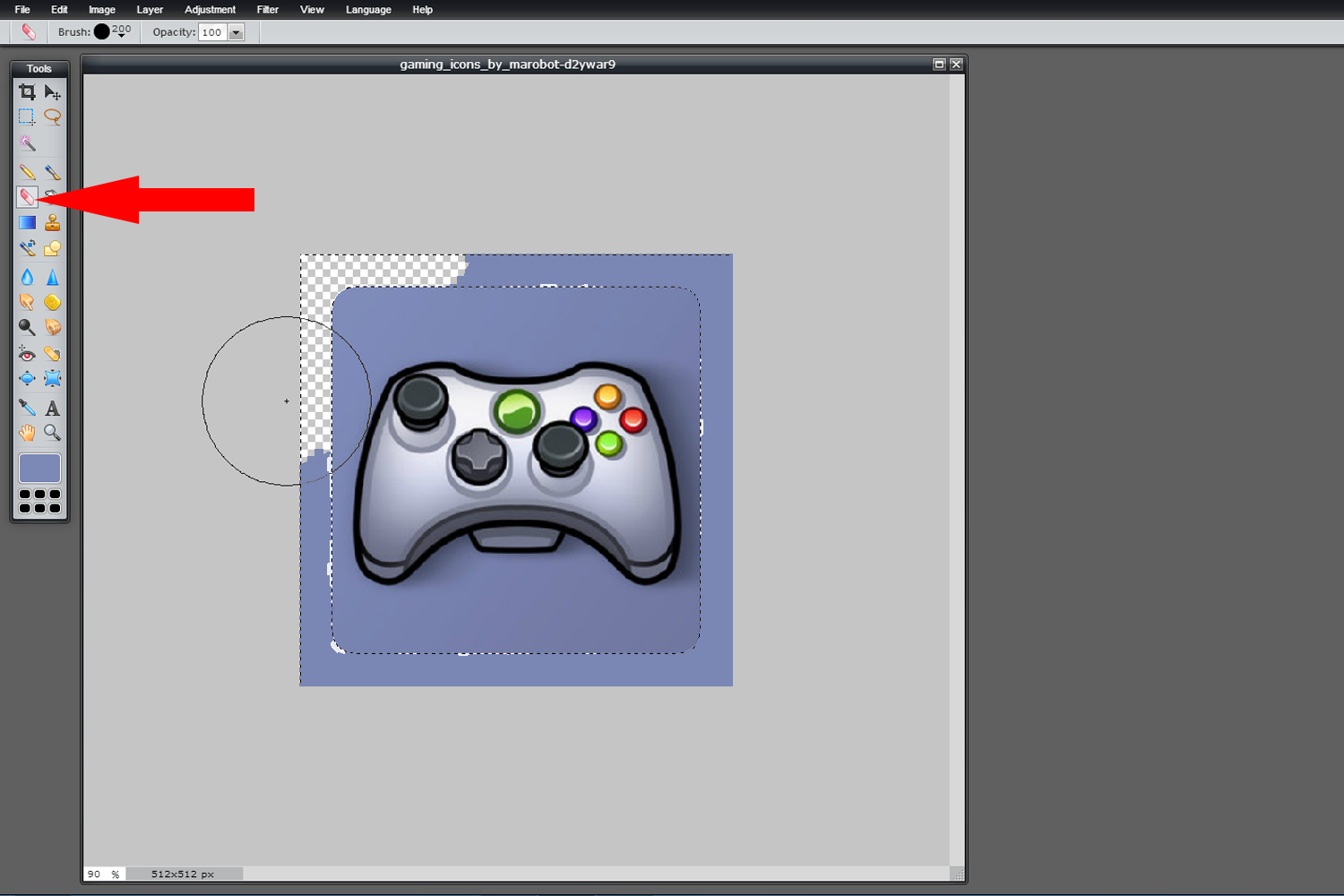
Task: Open the View menu
Action: click(x=312, y=10)
